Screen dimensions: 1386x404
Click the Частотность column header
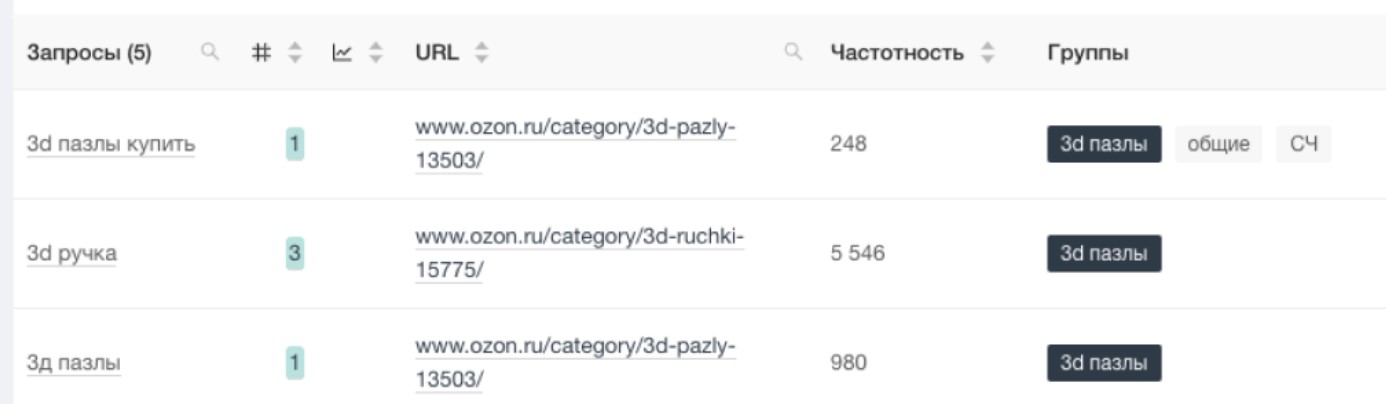[896, 53]
